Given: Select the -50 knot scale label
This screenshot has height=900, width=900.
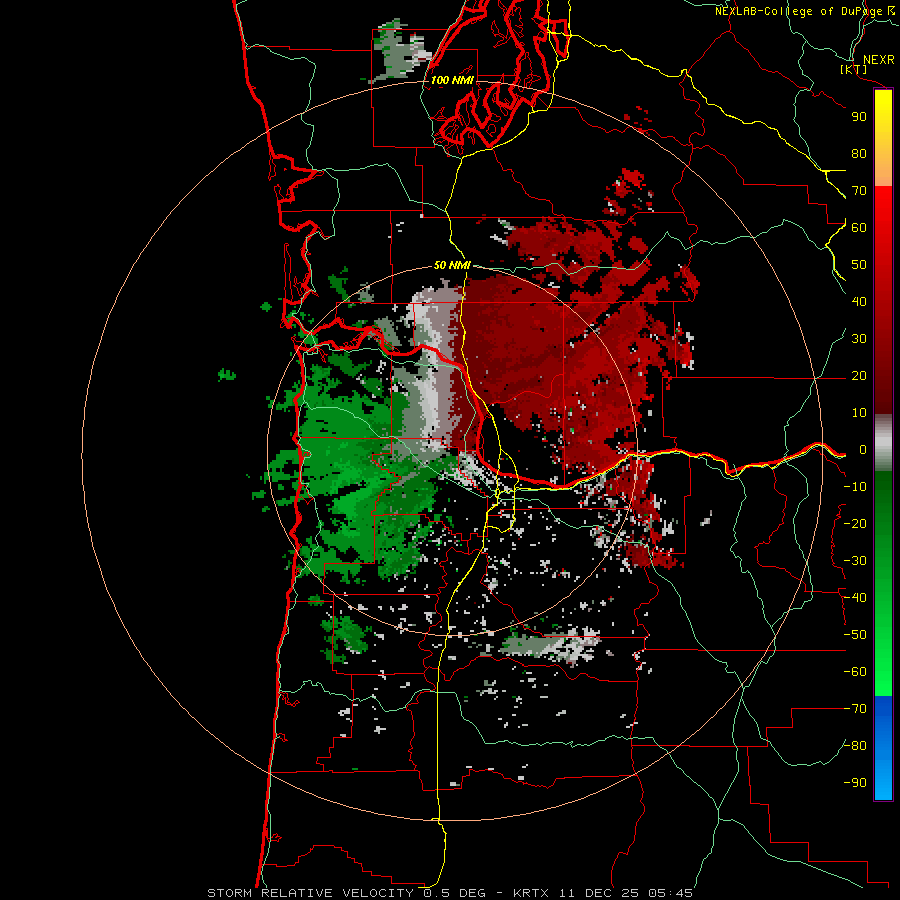Looking at the screenshot, I should (x=855, y=635).
